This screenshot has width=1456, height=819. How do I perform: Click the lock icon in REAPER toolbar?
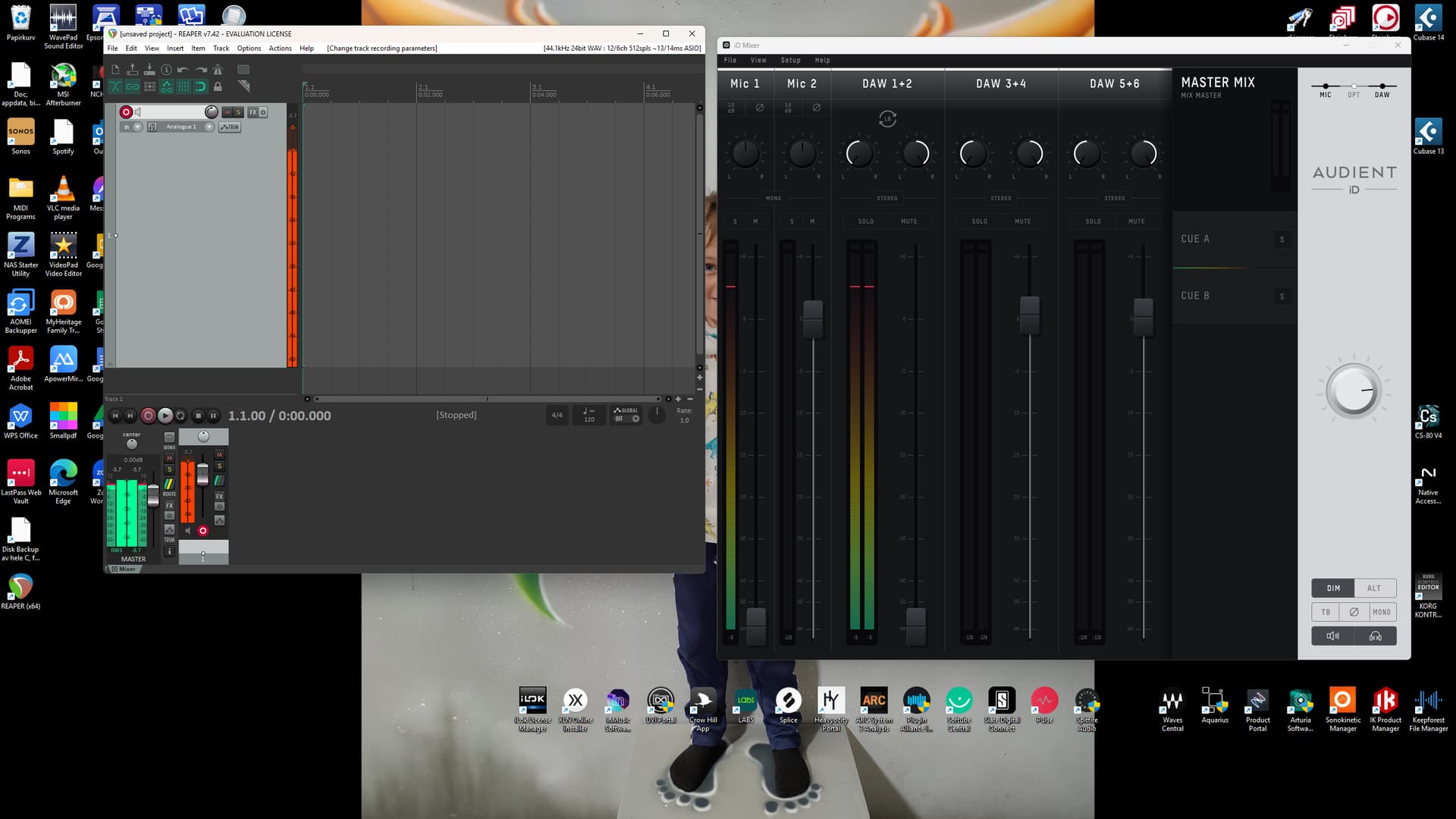click(x=218, y=86)
